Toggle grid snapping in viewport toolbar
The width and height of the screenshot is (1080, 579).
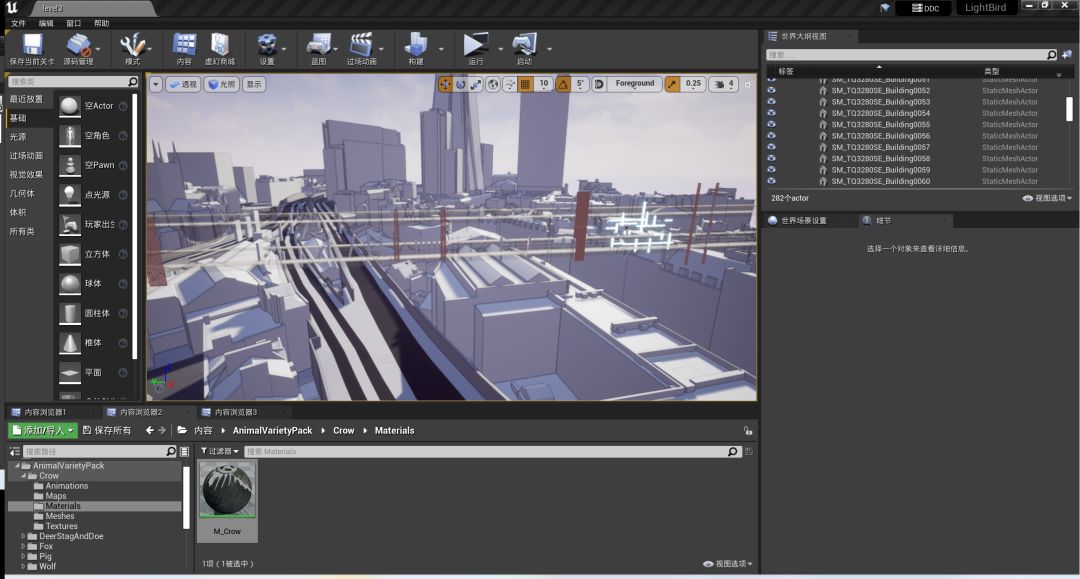525,84
